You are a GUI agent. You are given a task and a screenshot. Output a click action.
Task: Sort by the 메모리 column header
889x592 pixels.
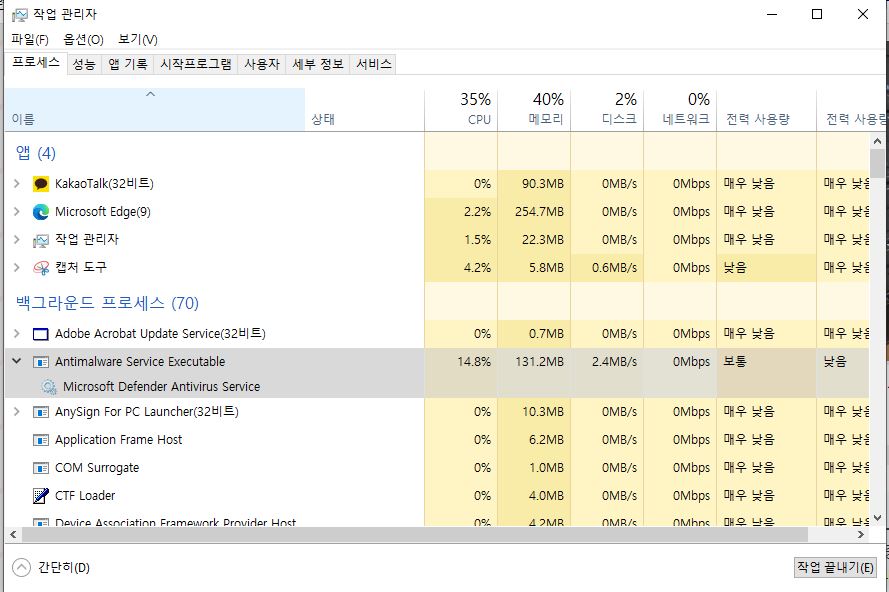(x=534, y=110)
